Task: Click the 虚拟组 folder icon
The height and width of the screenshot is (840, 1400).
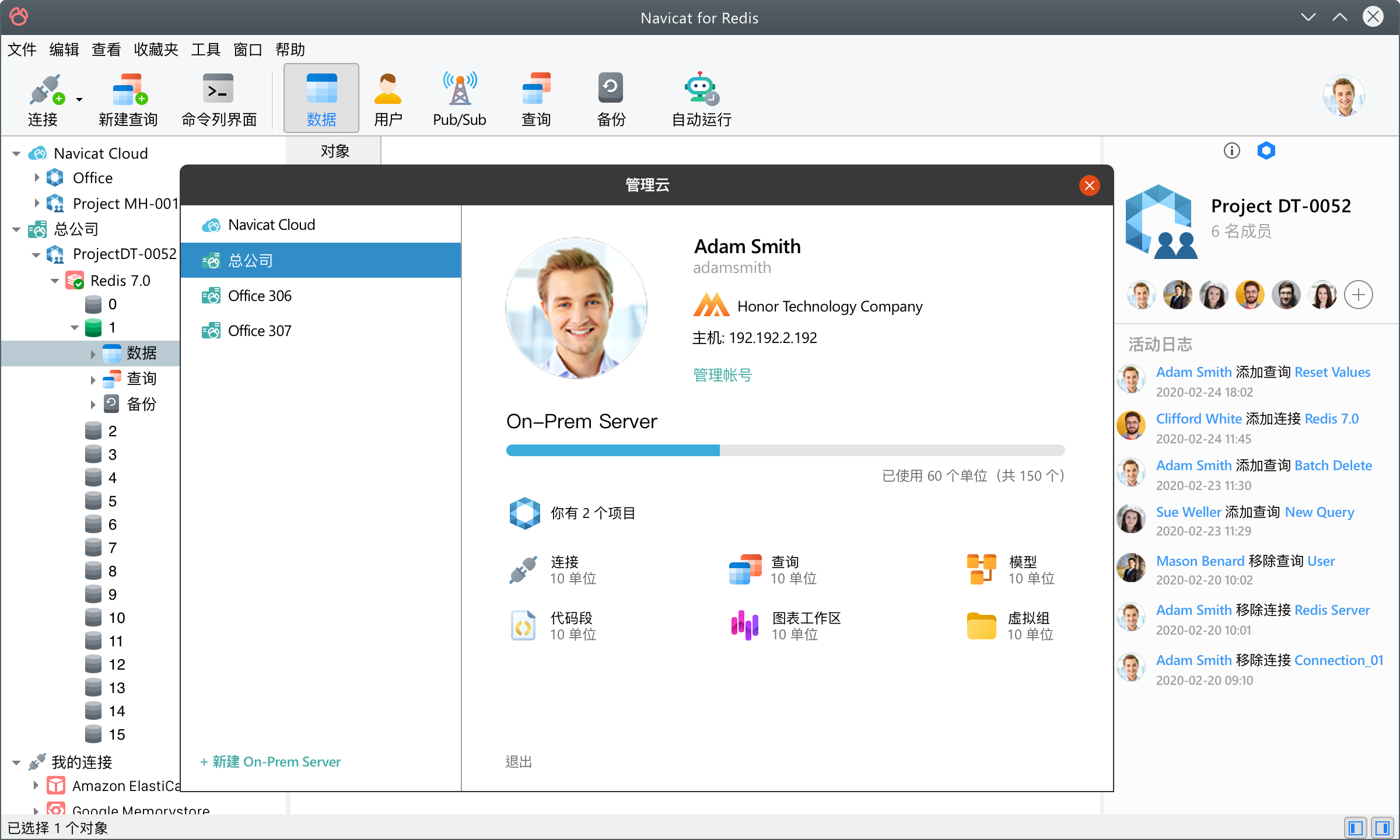Action: click(982, 626)
